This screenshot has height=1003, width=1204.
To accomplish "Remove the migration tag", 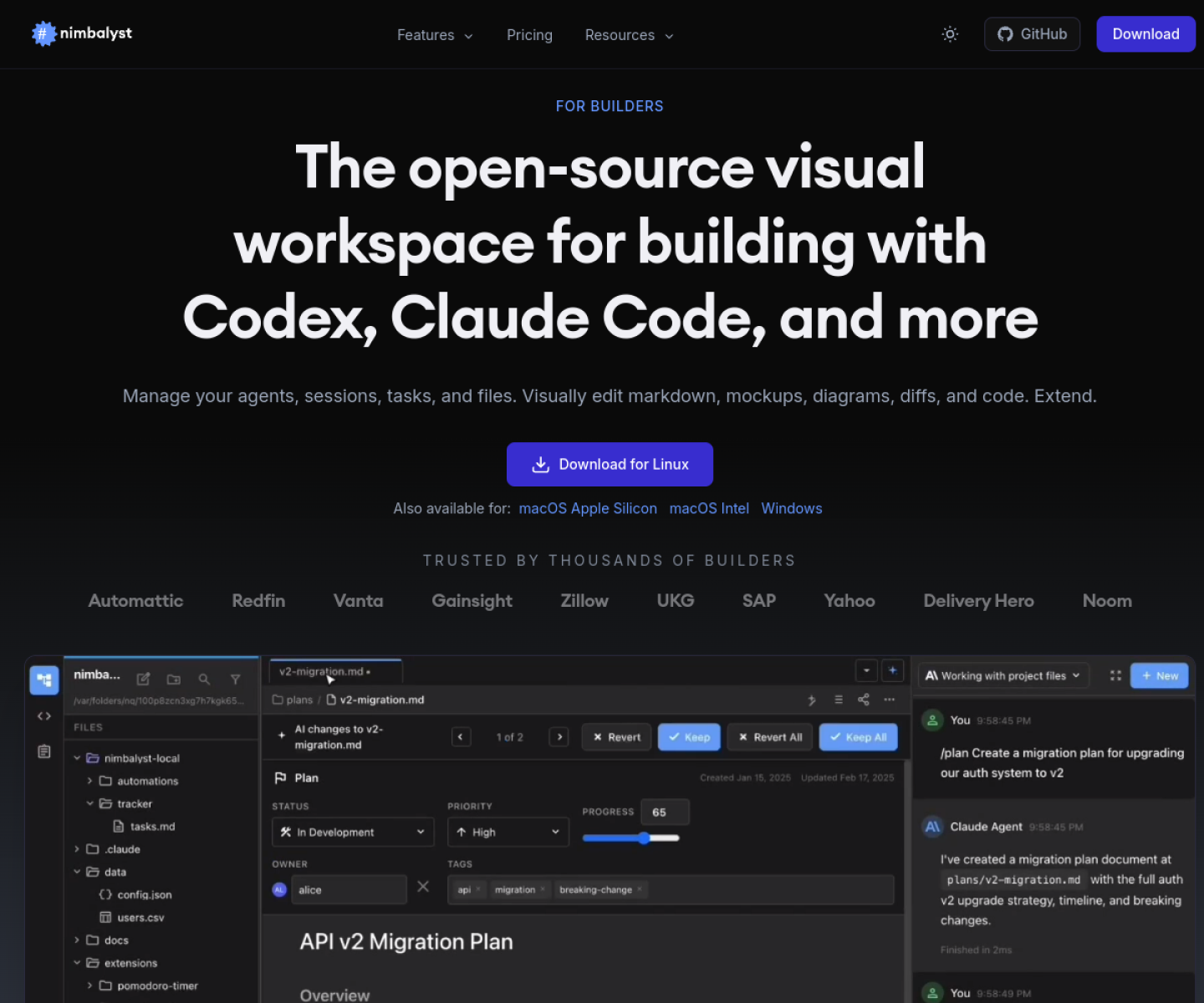I will pos(543,889).
